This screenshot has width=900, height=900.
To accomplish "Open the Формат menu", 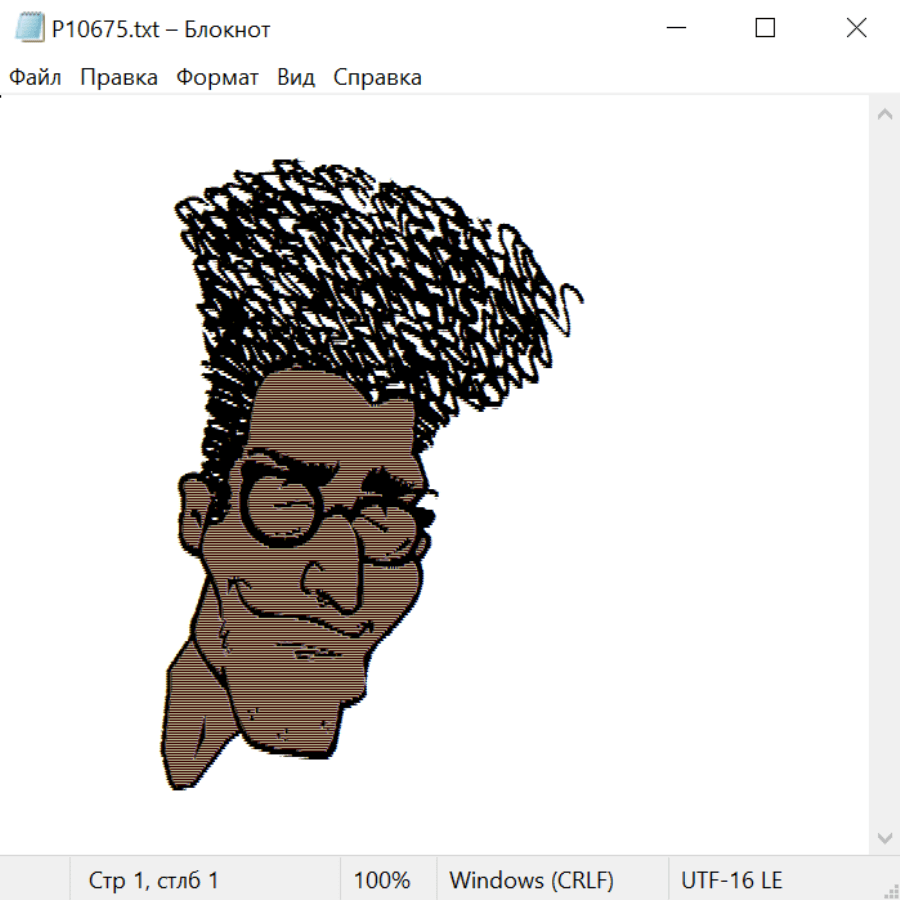I will tap(217, 78).
